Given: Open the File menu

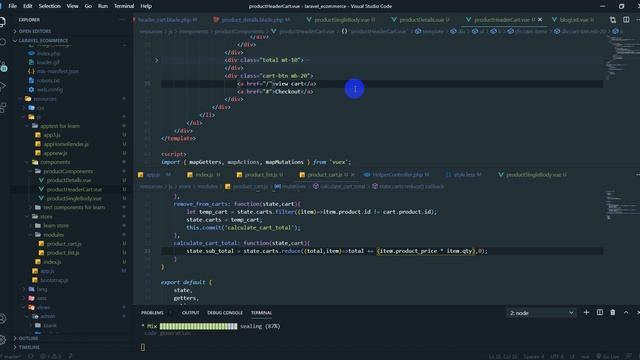Looking at the screenshot, I should click(13, 6).
